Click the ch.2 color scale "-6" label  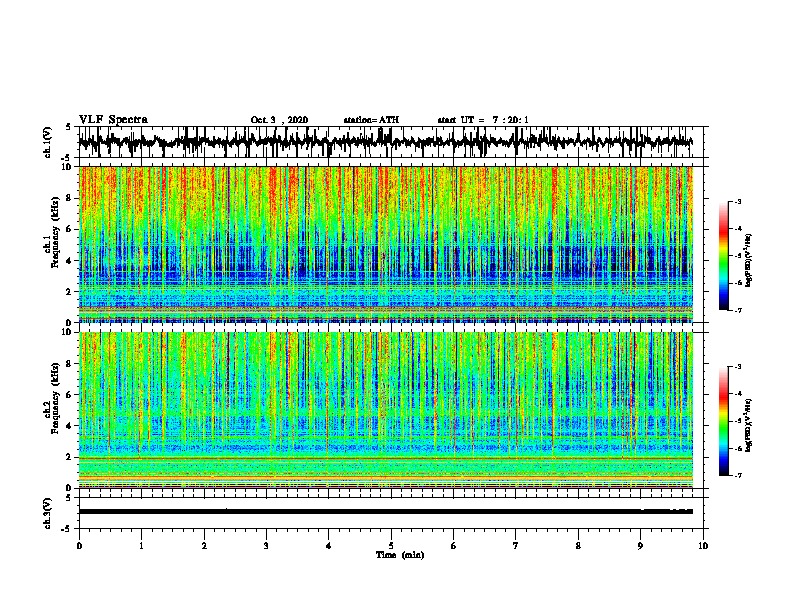point(737,448)
